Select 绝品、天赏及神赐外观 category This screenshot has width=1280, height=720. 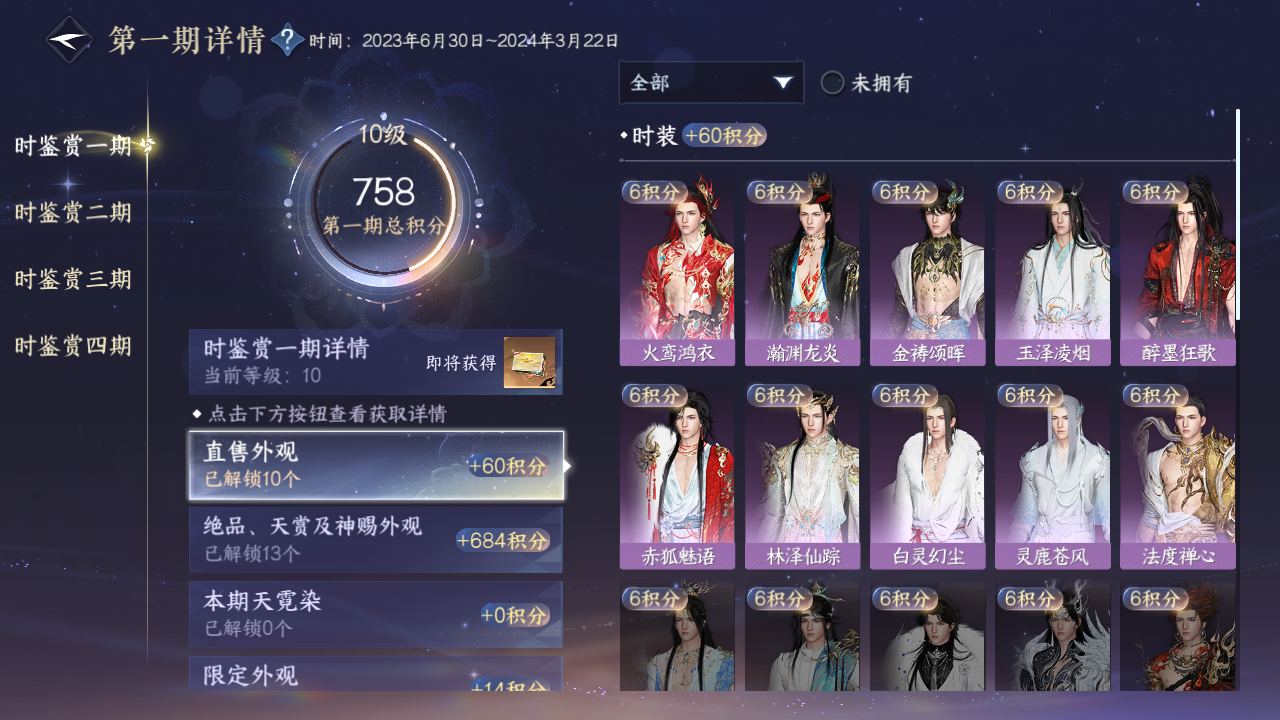point(376,540)
